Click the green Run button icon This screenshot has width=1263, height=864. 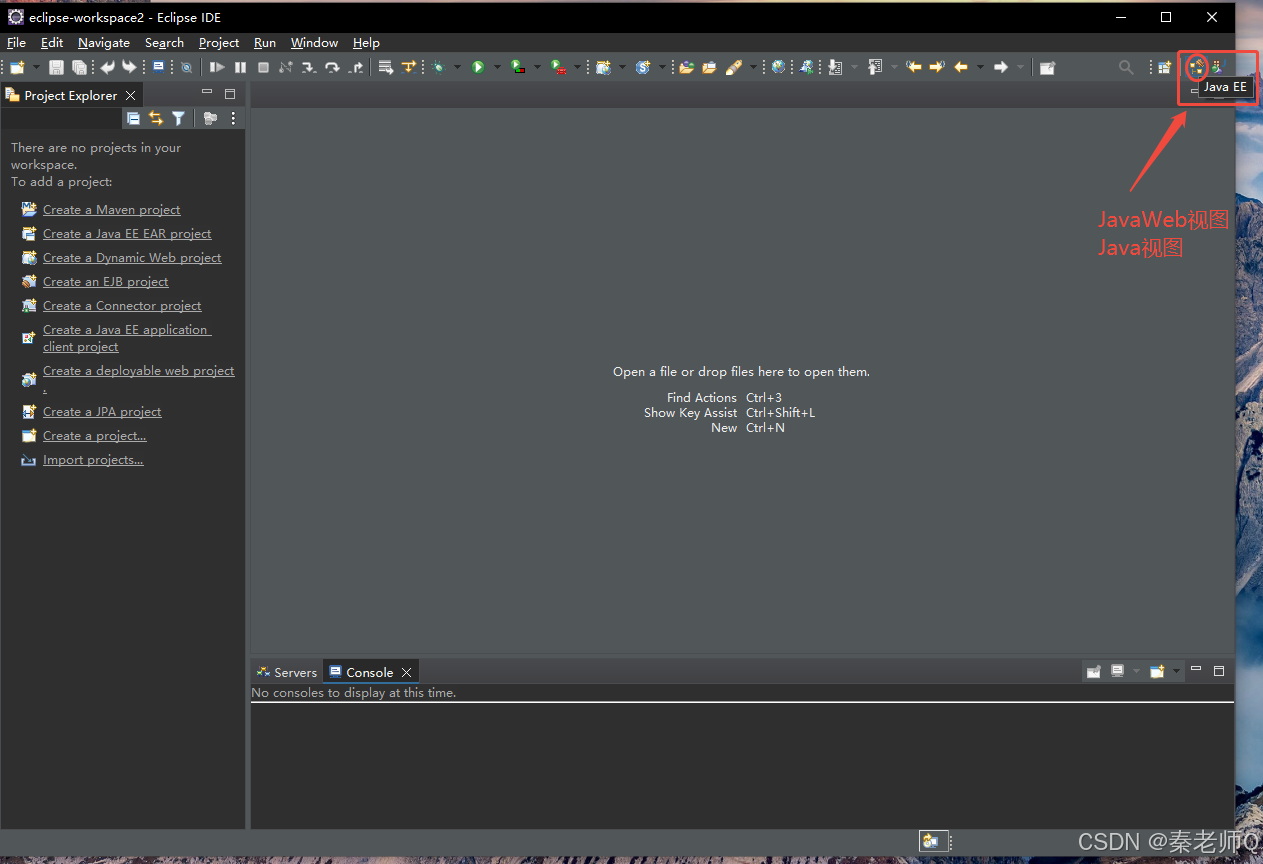point(478,67)
